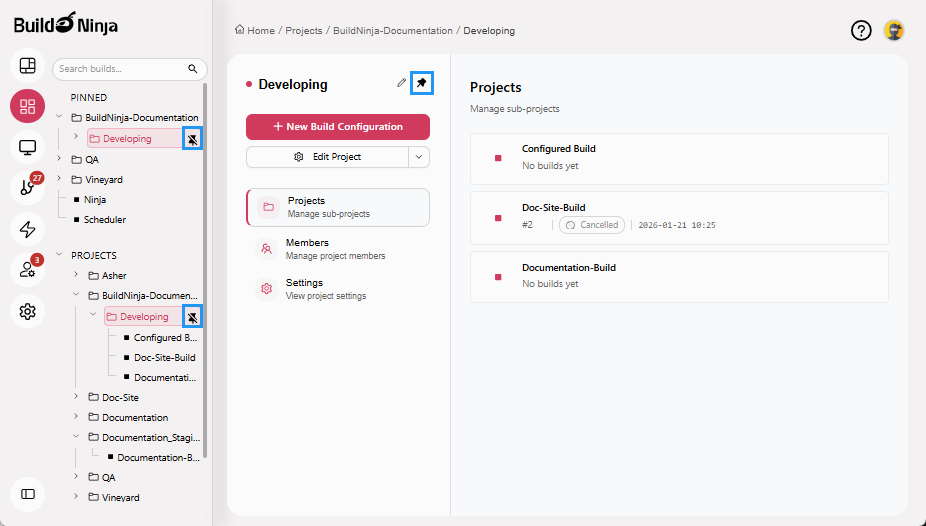Go to BuildNinja-Documentation breadcrumb link

point(392,31)
